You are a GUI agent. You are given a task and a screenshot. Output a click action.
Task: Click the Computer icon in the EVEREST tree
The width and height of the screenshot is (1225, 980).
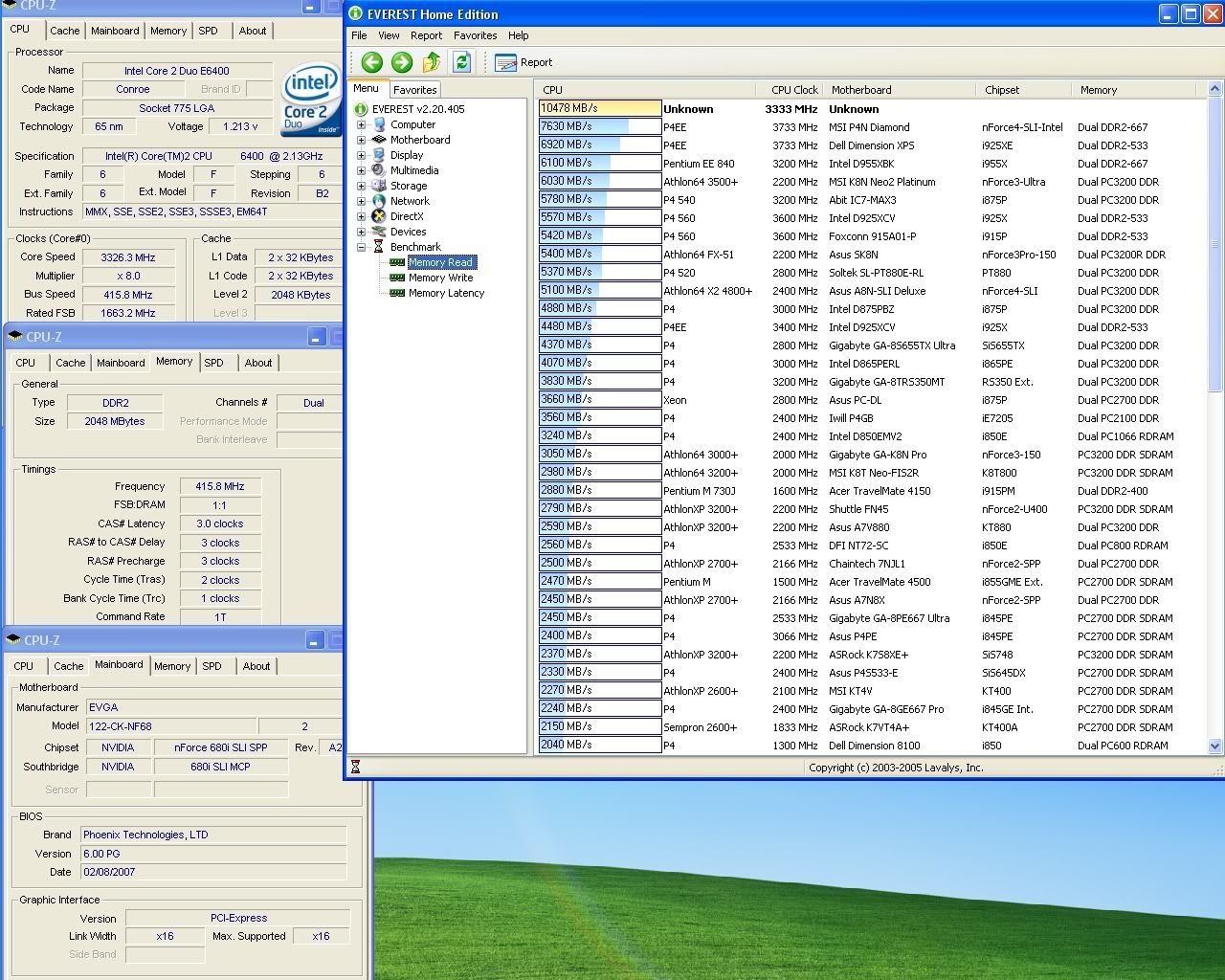click(379, 124)
